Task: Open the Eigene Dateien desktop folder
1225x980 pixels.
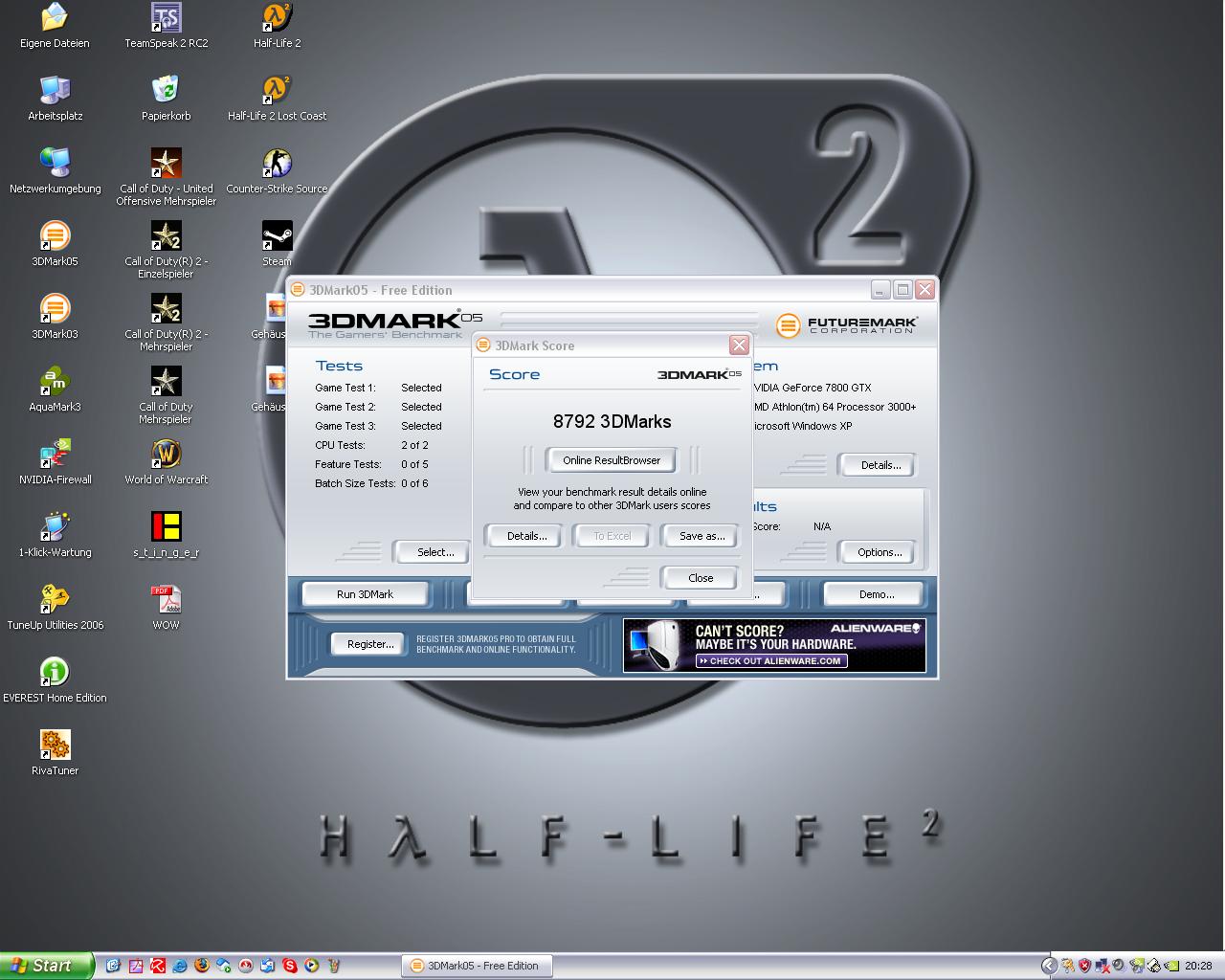Action: [55, 27]
